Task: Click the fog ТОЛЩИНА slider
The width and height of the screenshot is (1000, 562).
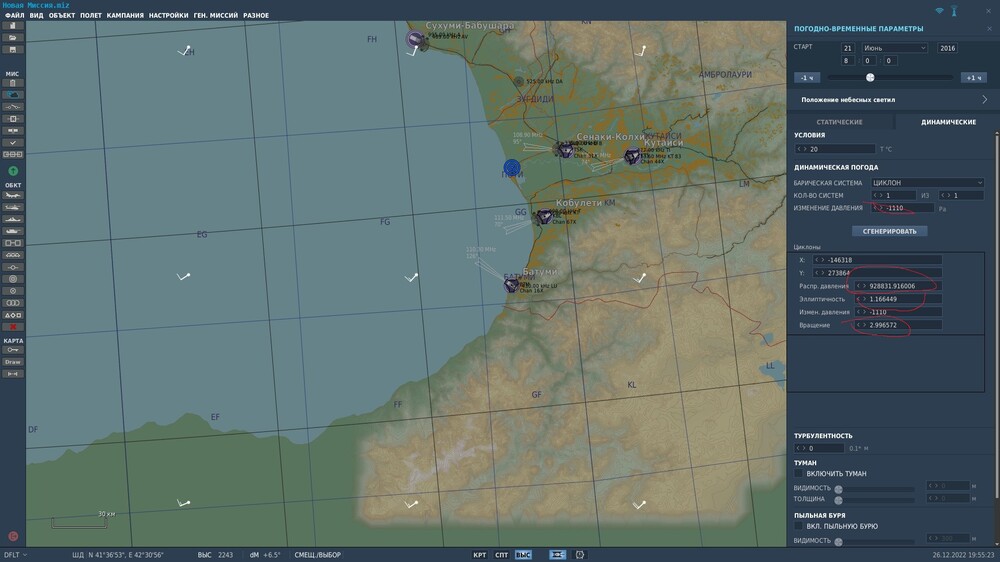Action: click(876, 500)
